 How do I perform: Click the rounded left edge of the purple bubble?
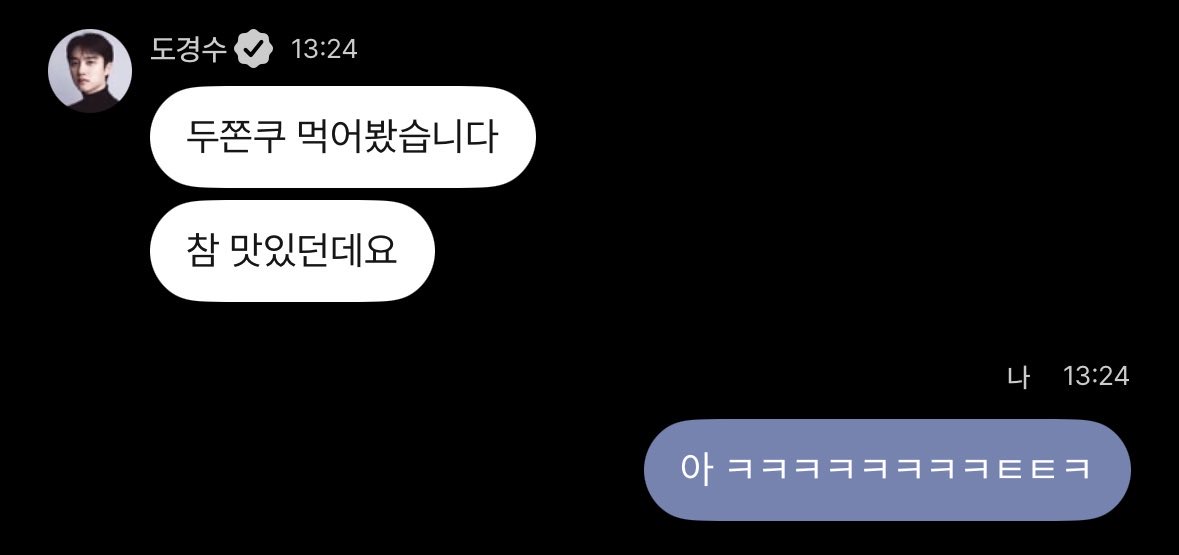662,469
